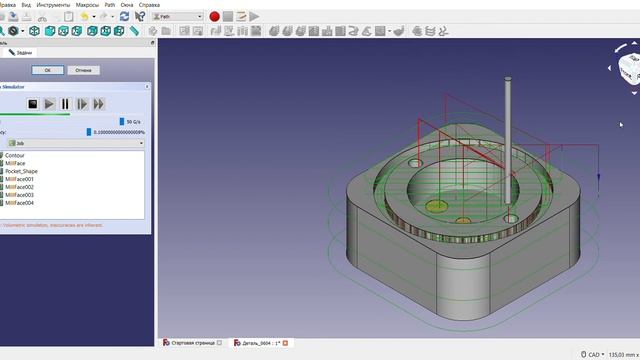Switch to rear view cube icon

(92, 31)
